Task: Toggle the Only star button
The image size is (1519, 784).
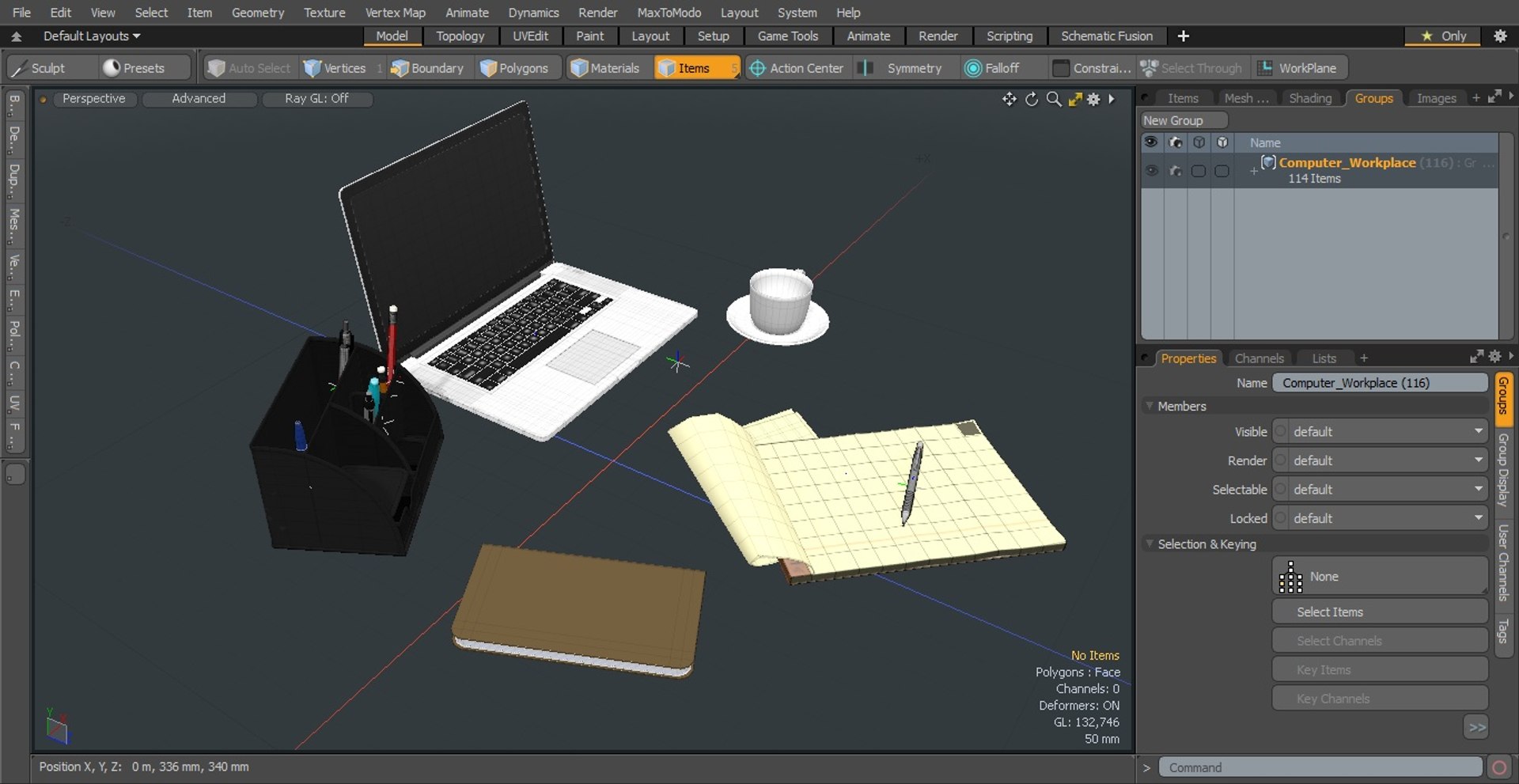Action: tap(1443, 36)
